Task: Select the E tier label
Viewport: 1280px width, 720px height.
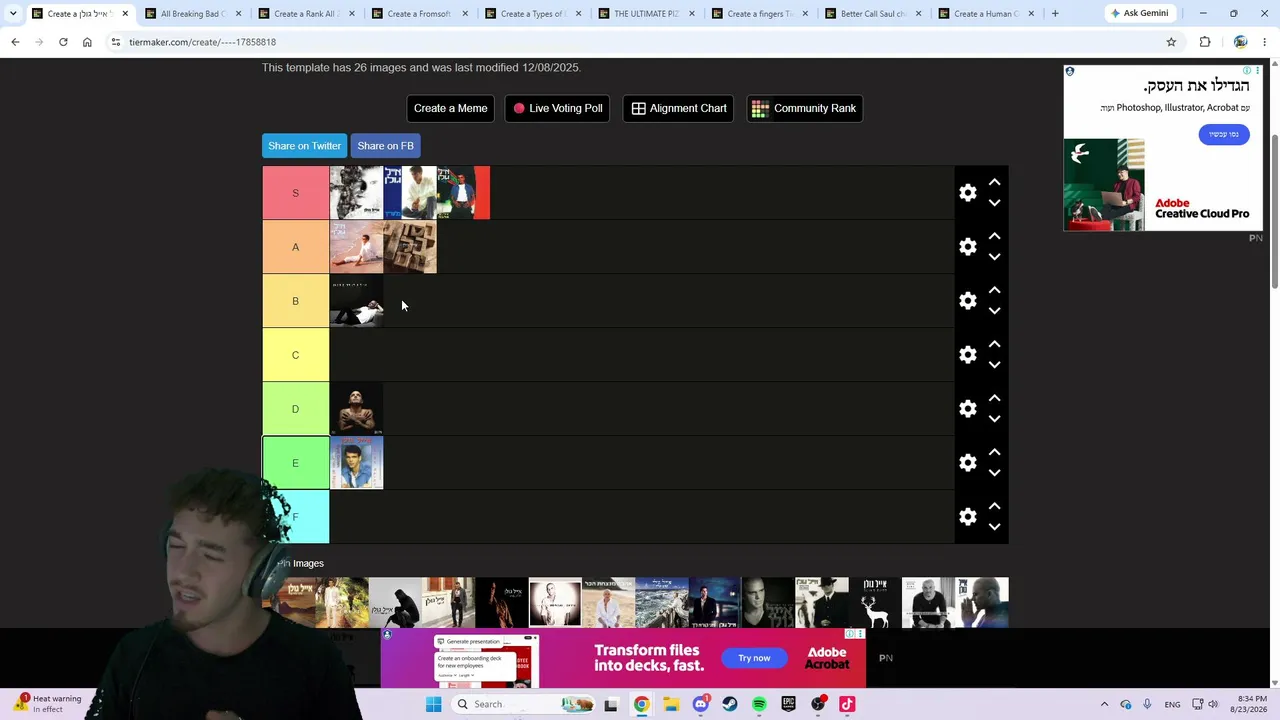Action: [x=295, y=463]
